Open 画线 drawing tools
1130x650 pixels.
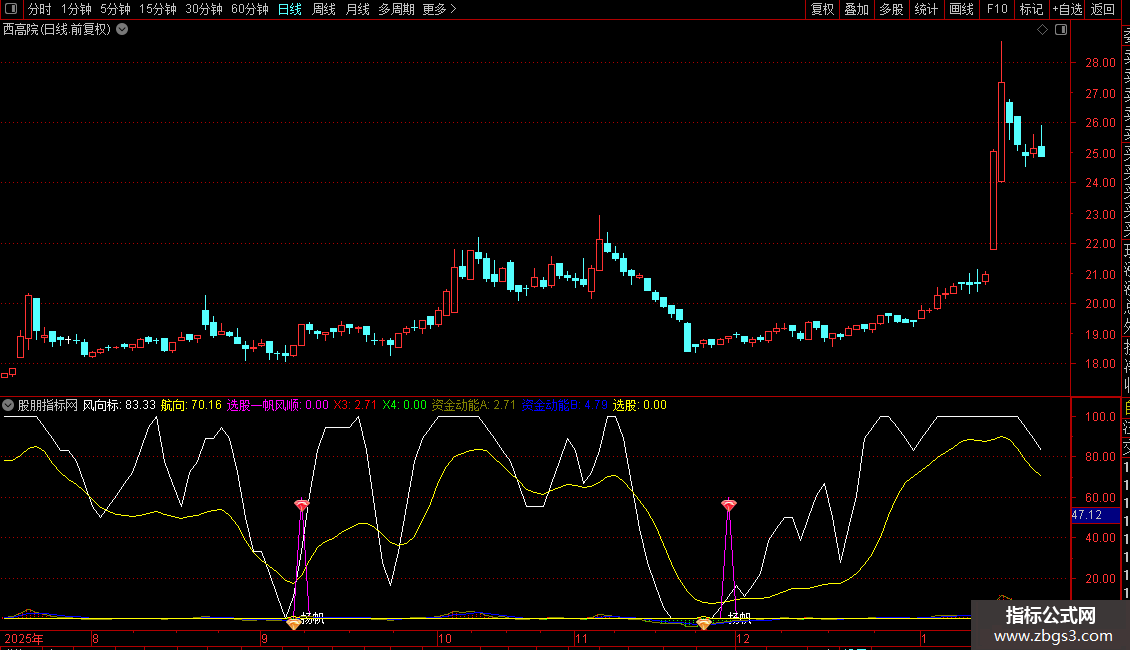[x=961, y=9]
